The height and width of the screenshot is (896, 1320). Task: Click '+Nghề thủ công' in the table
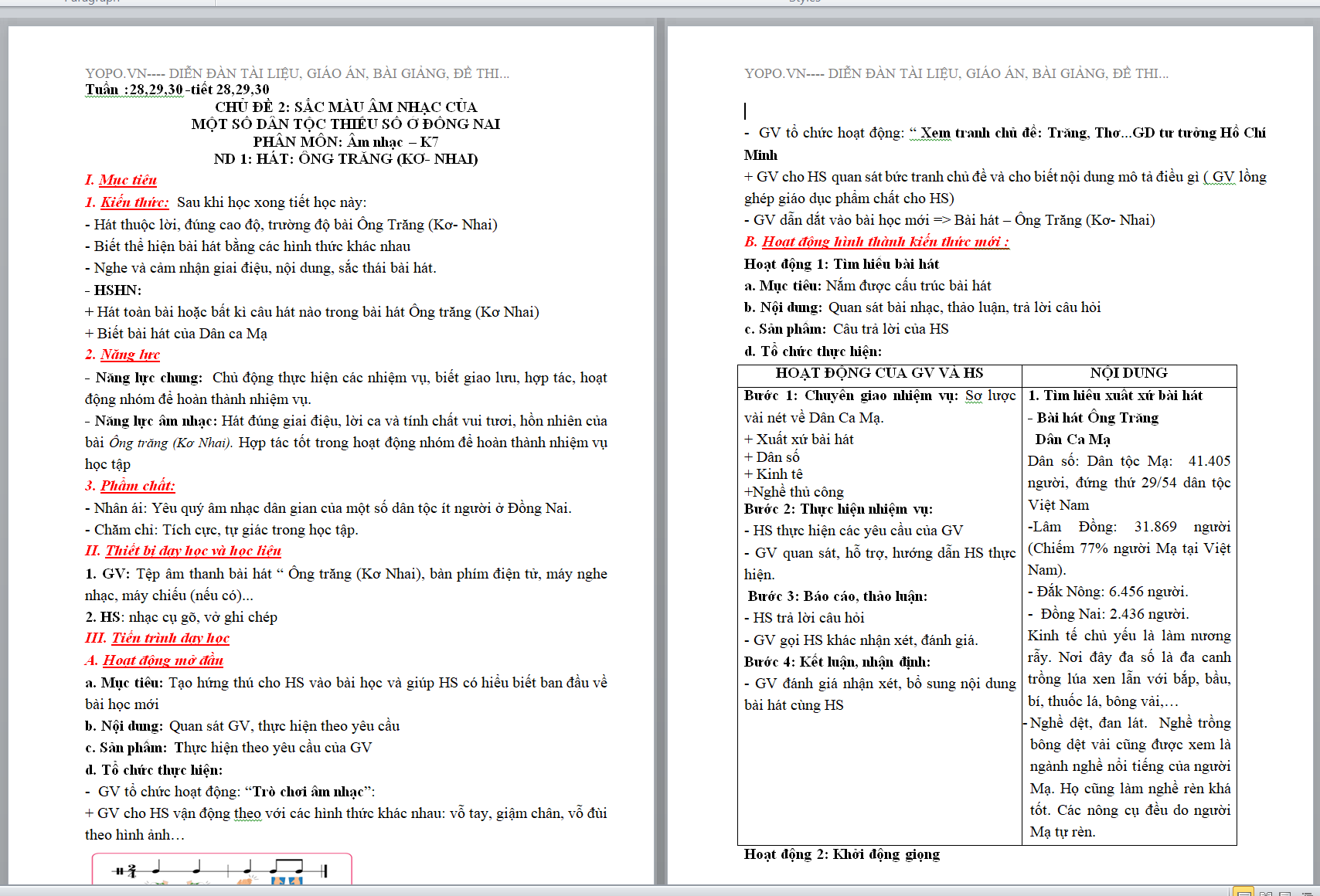click(x=794, y=492)
